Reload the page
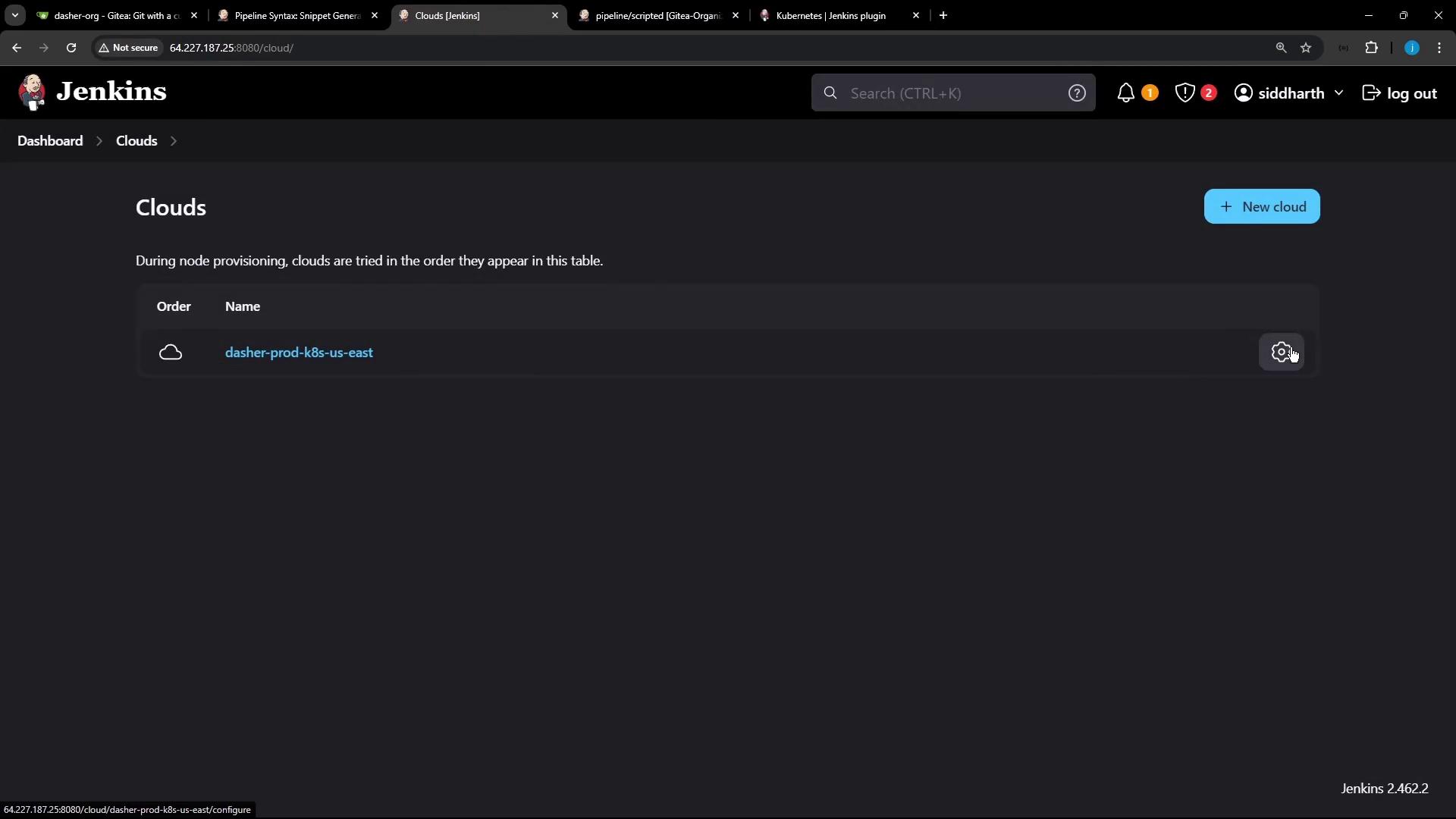The image size is (1456, 819). [x=71, y=48]
